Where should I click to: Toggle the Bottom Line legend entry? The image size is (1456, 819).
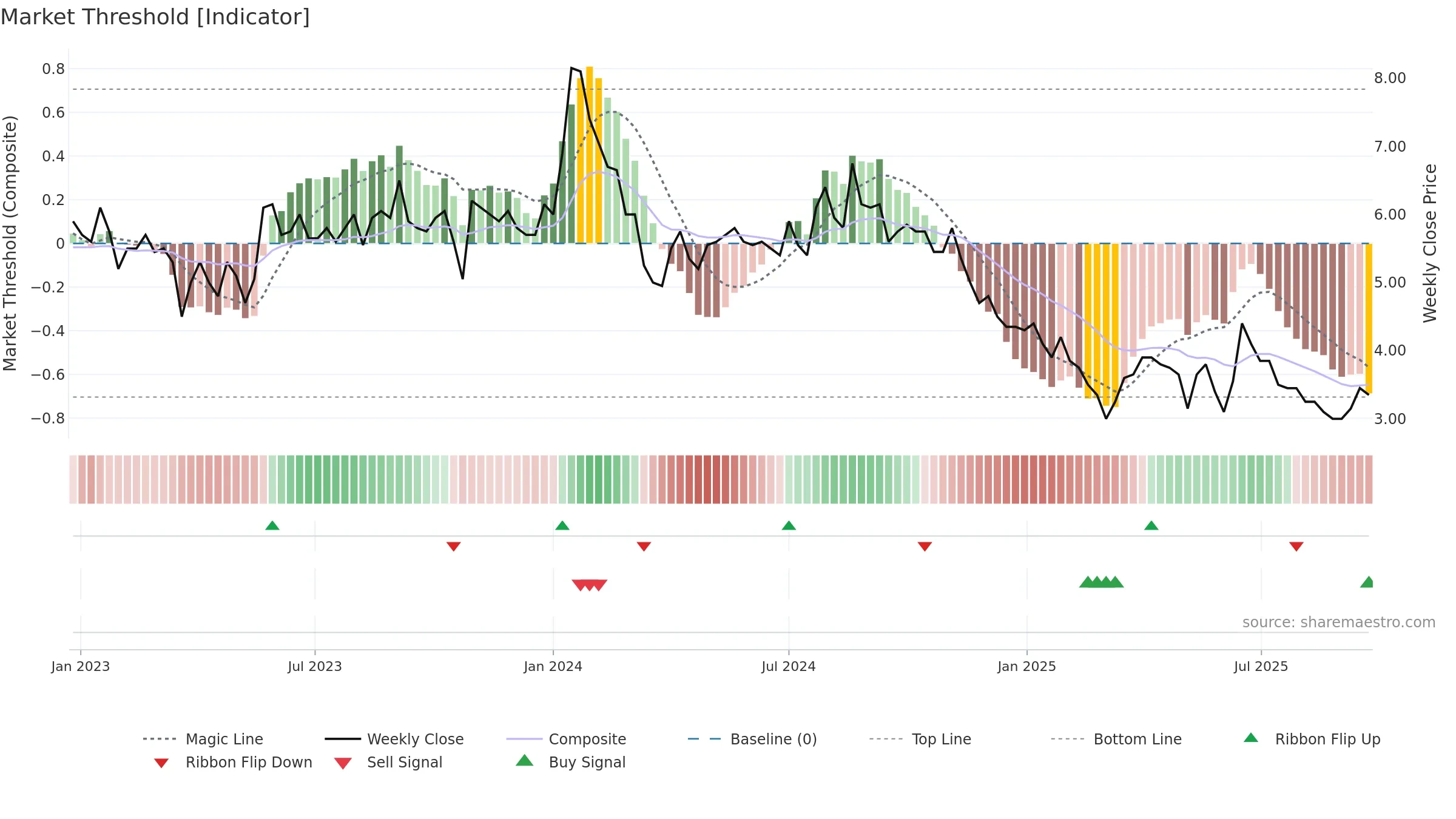1116,739
